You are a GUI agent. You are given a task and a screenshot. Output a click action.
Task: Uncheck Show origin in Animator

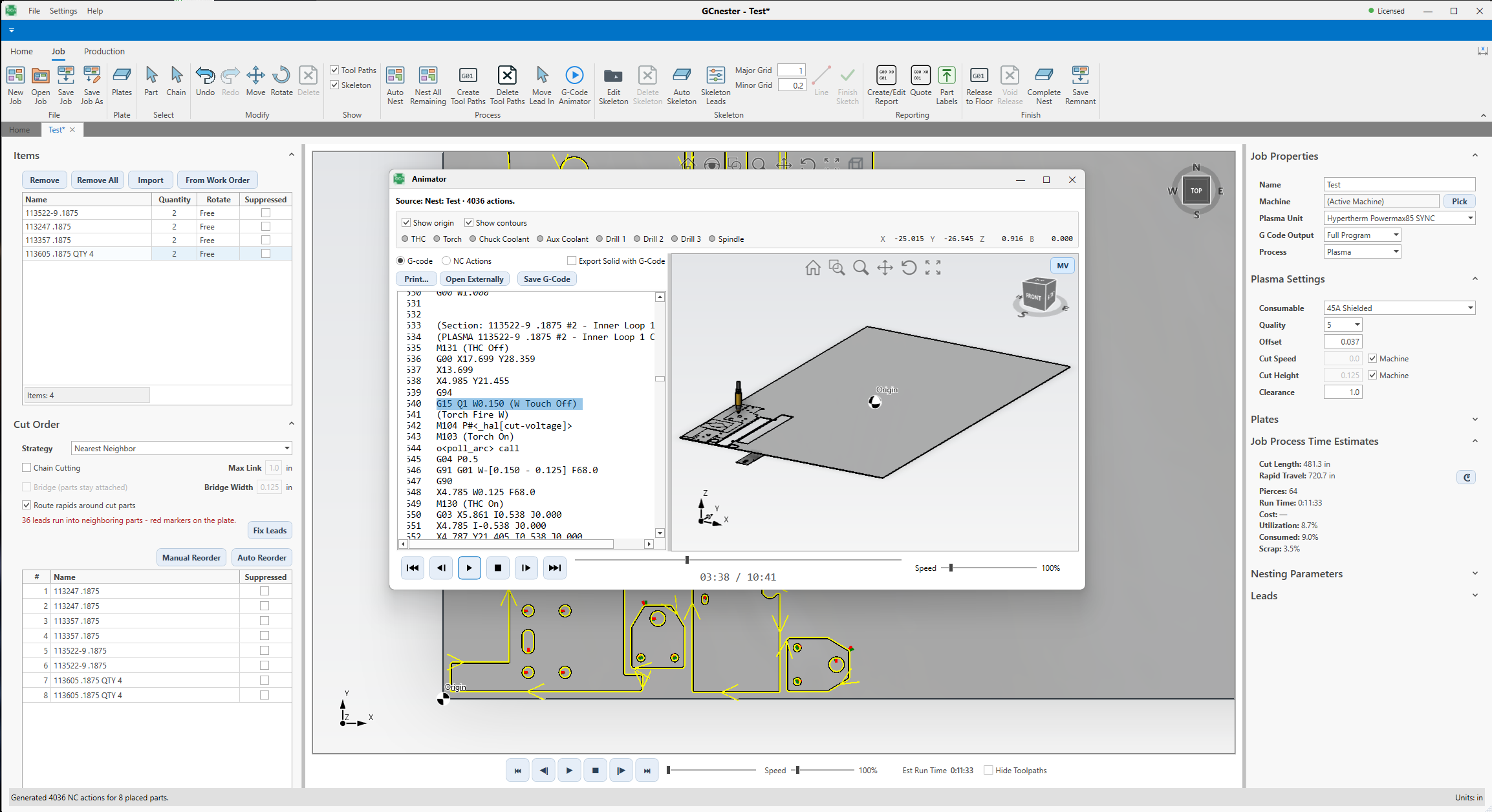pyautogui.click(x=406, y=222)
